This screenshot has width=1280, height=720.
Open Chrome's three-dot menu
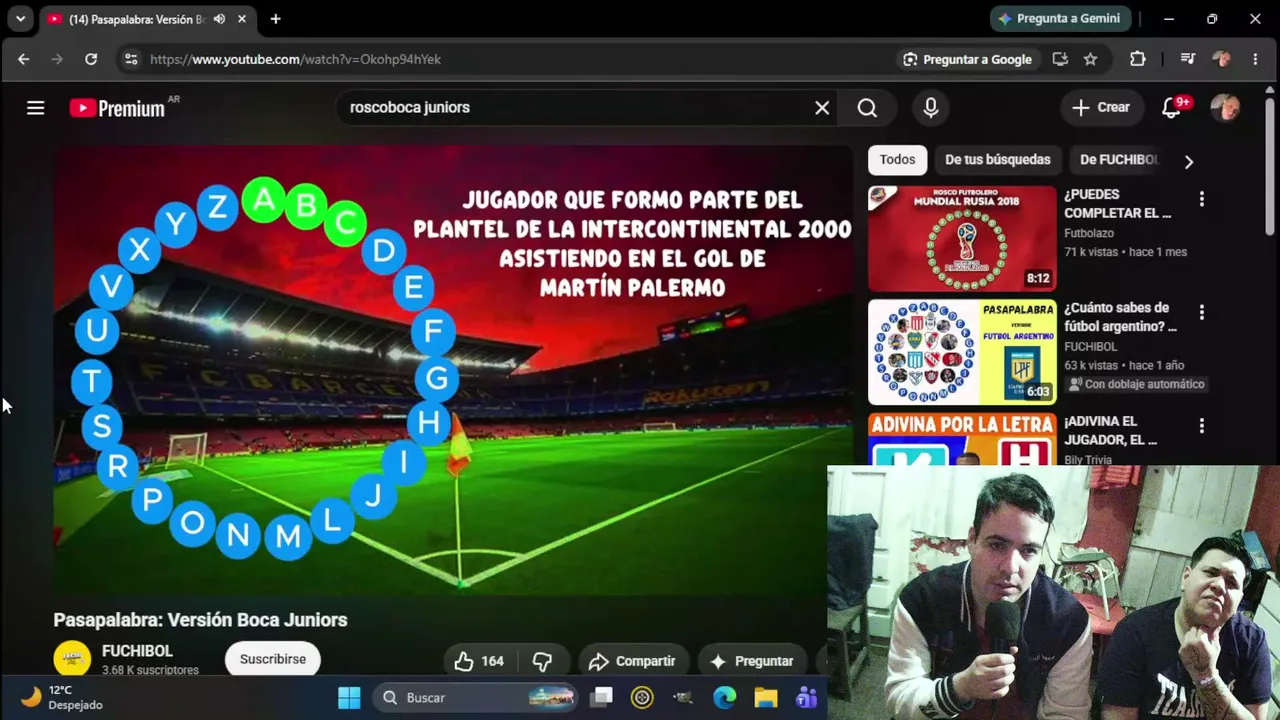(x=1255, y=59)
